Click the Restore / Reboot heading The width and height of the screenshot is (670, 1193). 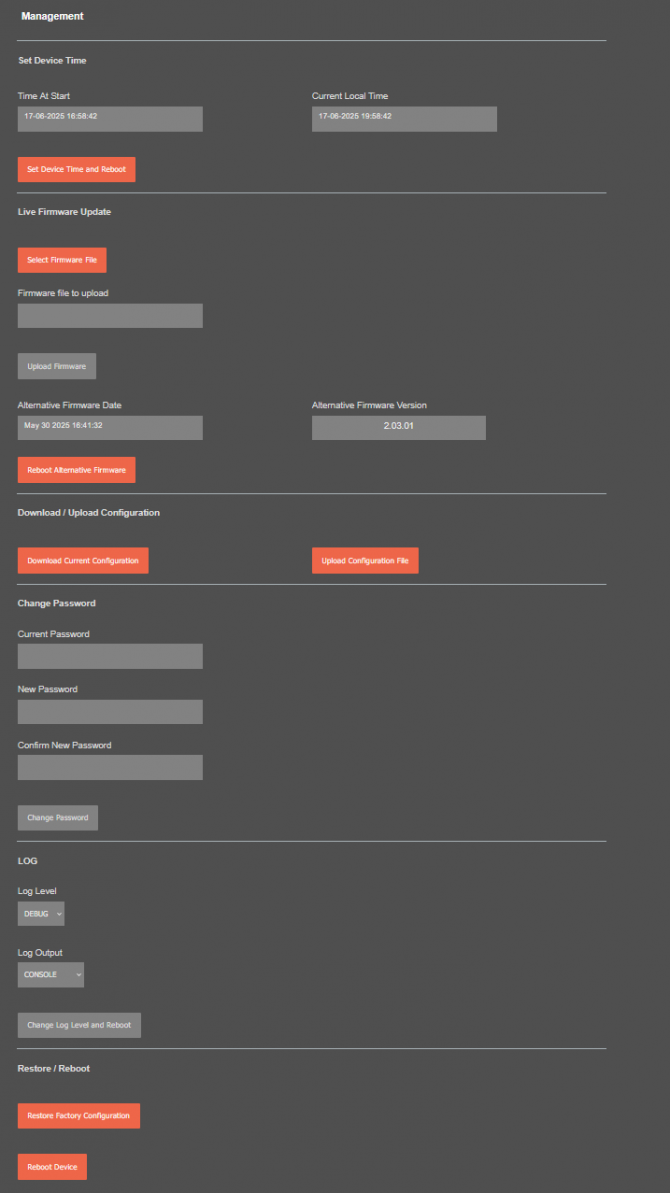pyautogui.click(x=54, y=1068)
